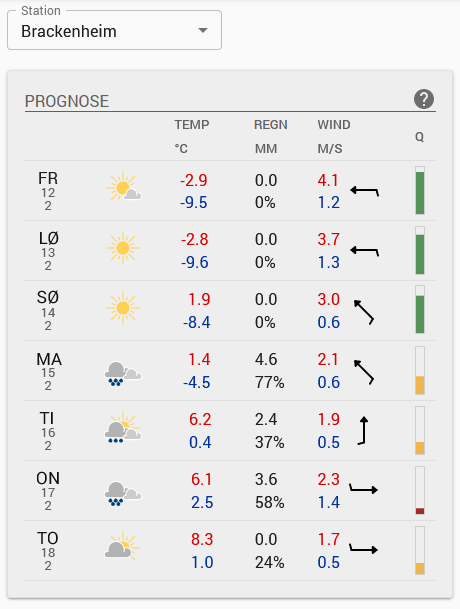Viewport: 460px width, 609px height.
Task: Click the REGN column header
Action: tap(271, 125)
